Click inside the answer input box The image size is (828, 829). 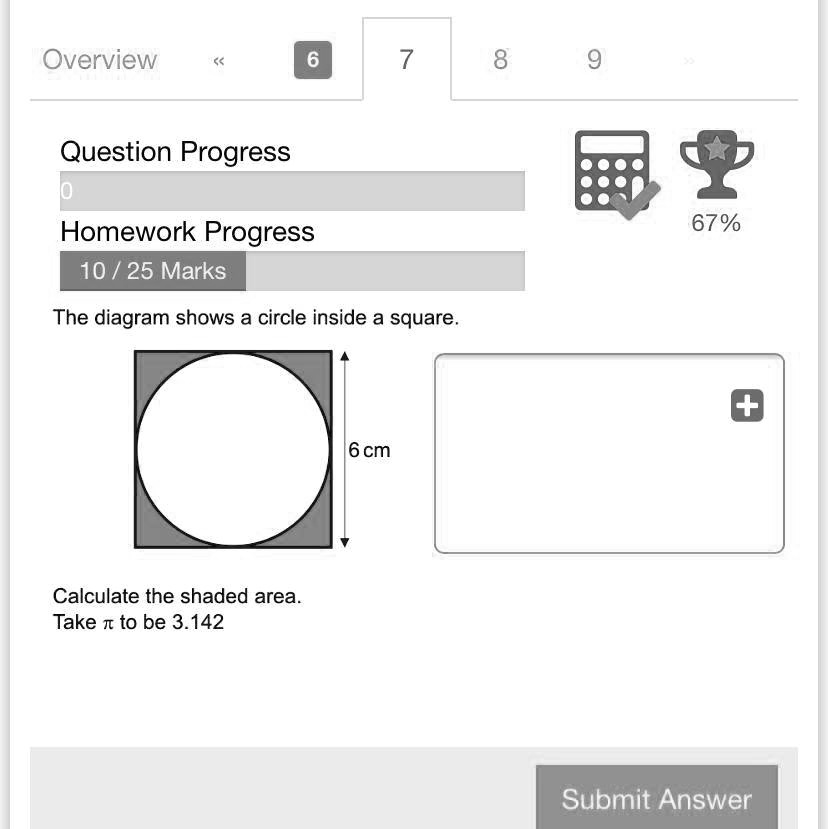590,470
